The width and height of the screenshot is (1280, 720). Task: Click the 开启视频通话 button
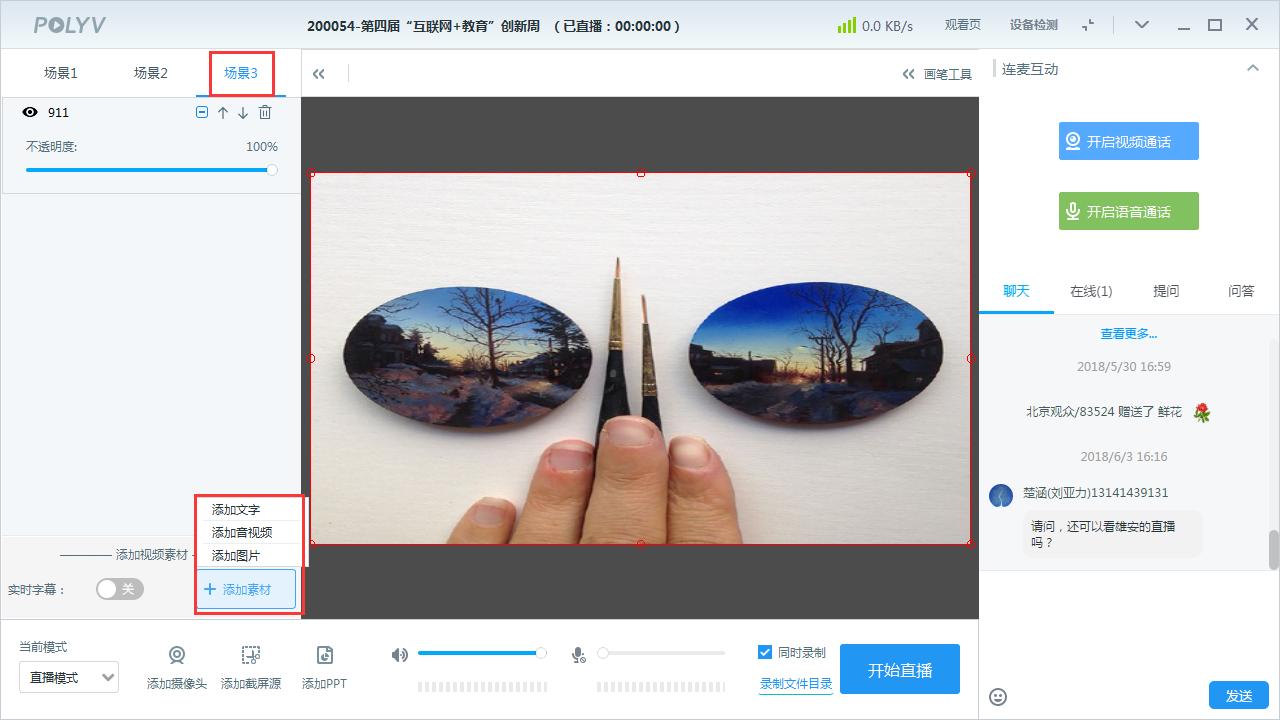click(x=1129, y=142)
